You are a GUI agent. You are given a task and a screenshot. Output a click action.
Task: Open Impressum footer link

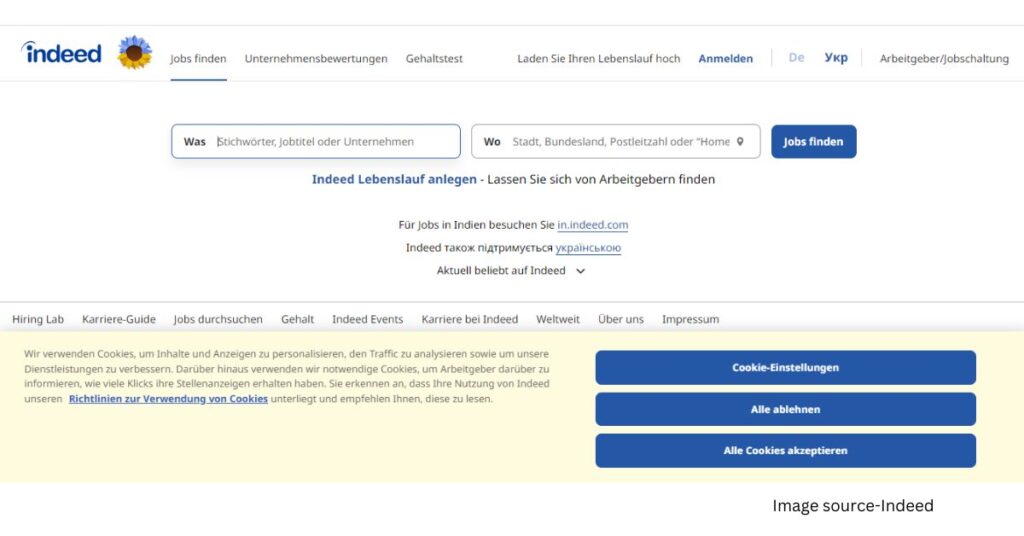[x=690, y=319]
